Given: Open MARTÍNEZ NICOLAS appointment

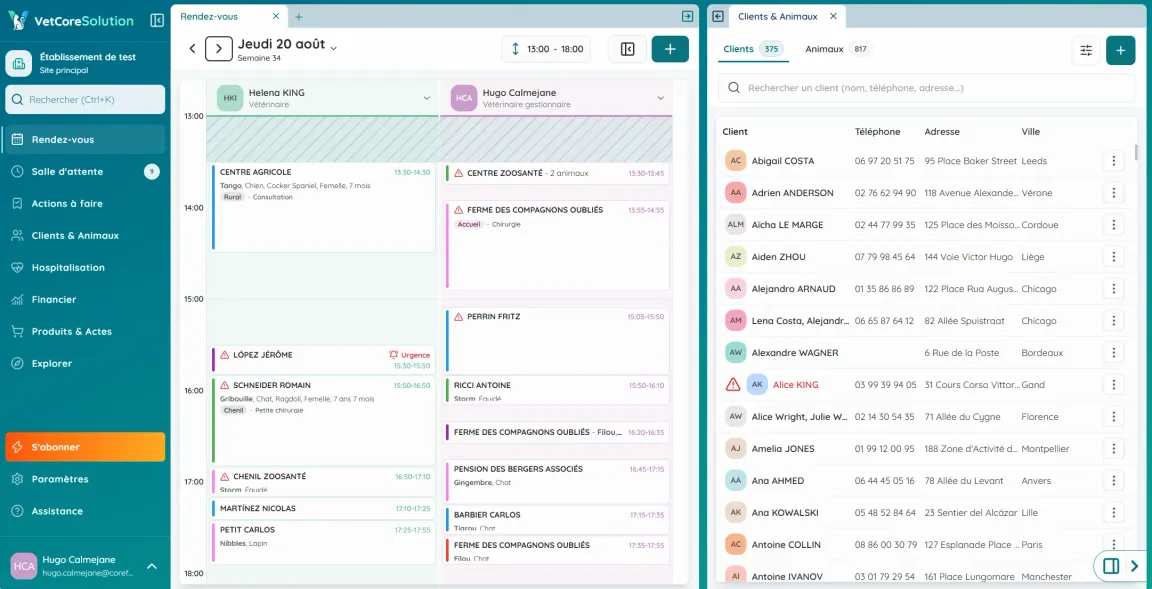Looking at the screenshot, I should [323, 508].
